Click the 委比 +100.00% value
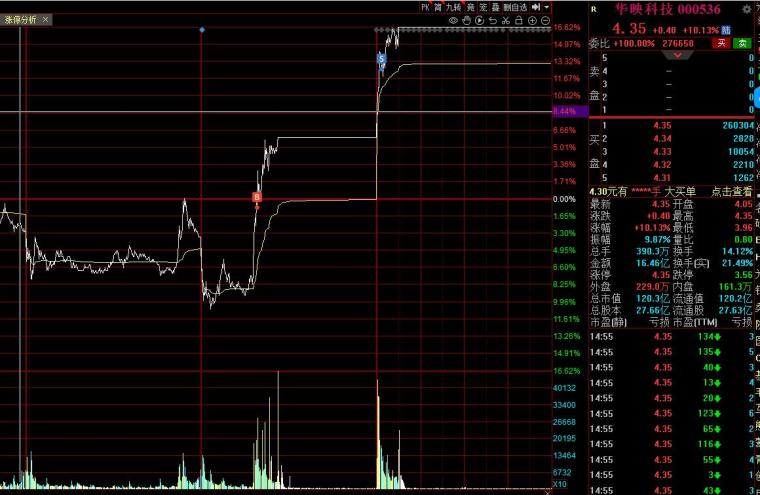 (x=634, y=44)
